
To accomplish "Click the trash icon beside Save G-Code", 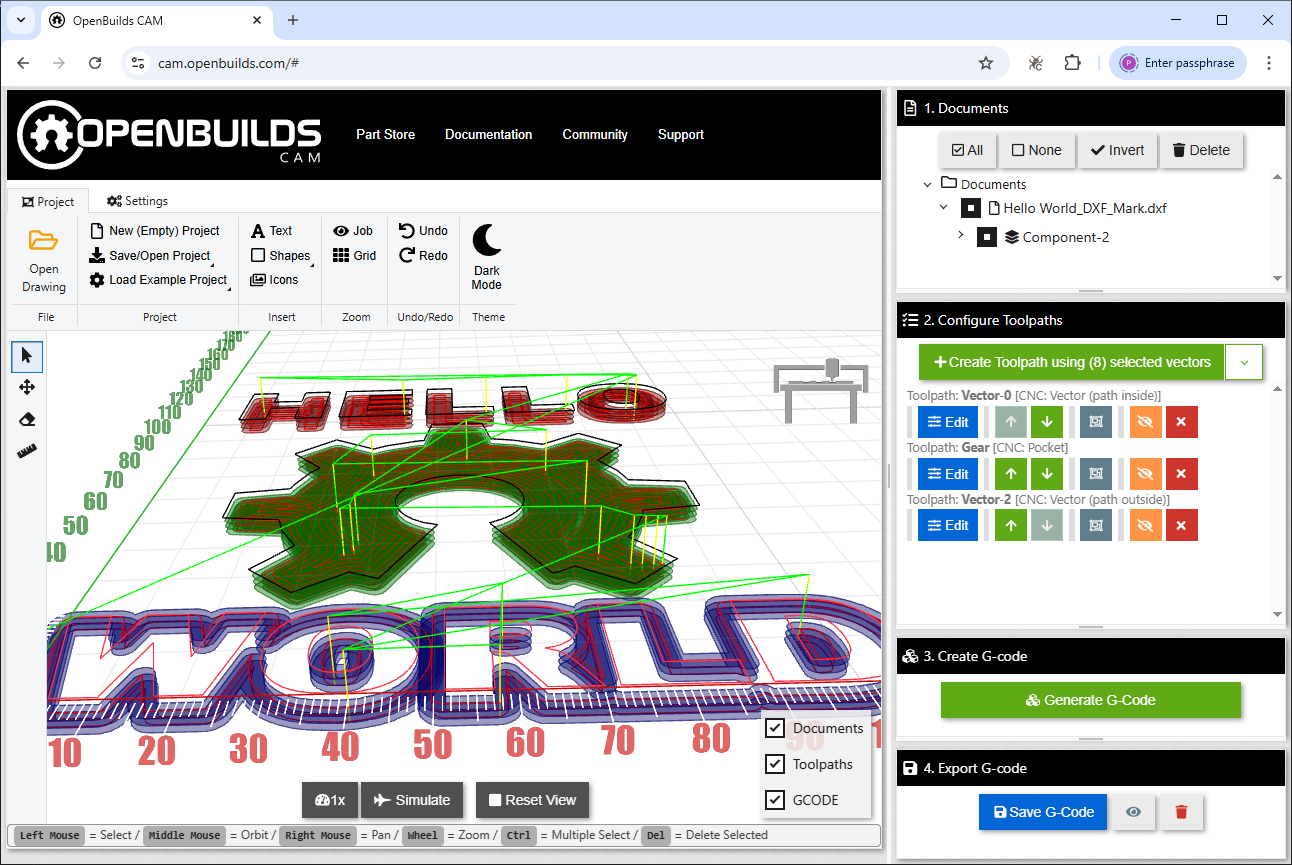I will click(x=1181, y=812).
